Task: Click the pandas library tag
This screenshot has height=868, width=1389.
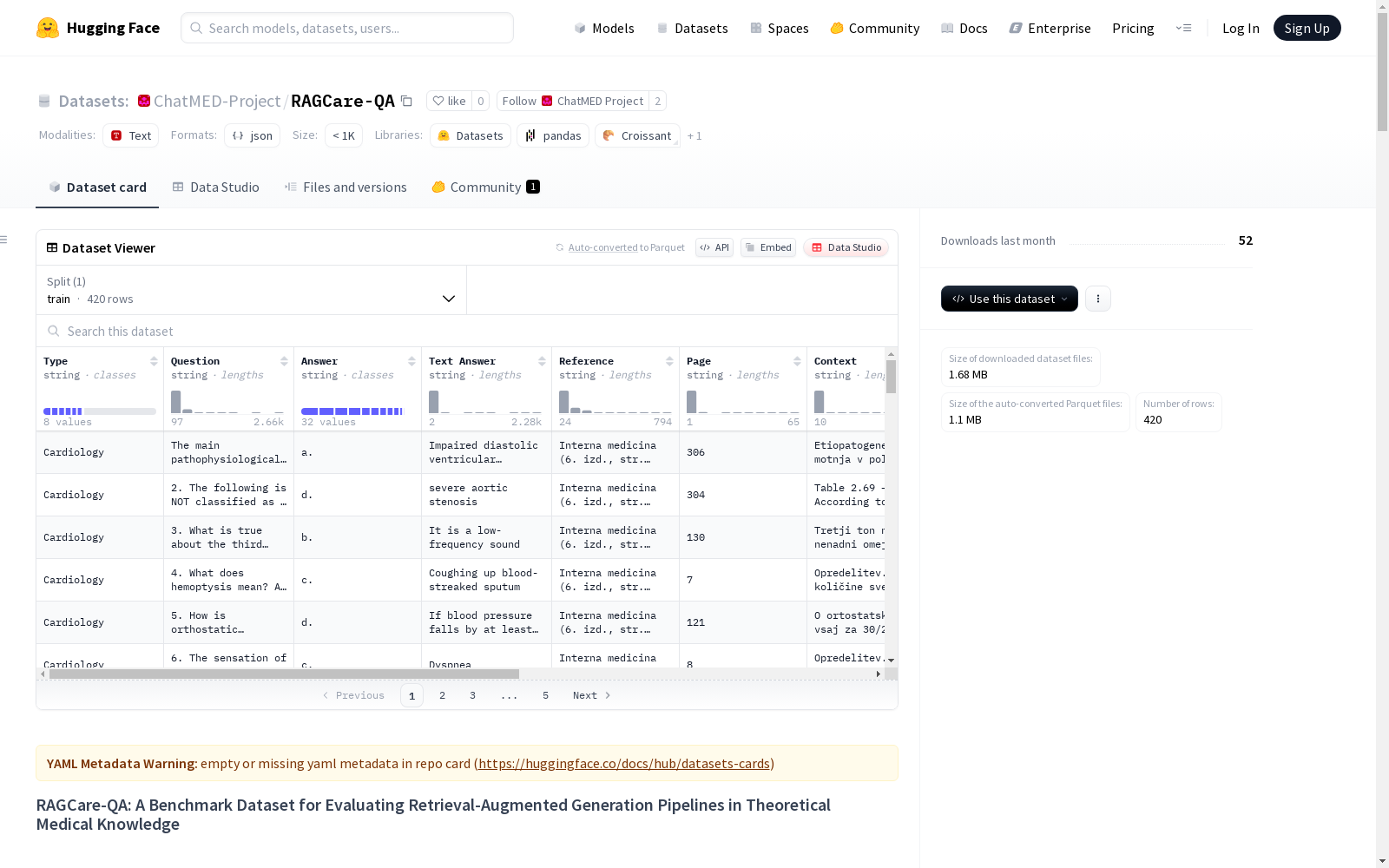Action: [x=553, y=135]
